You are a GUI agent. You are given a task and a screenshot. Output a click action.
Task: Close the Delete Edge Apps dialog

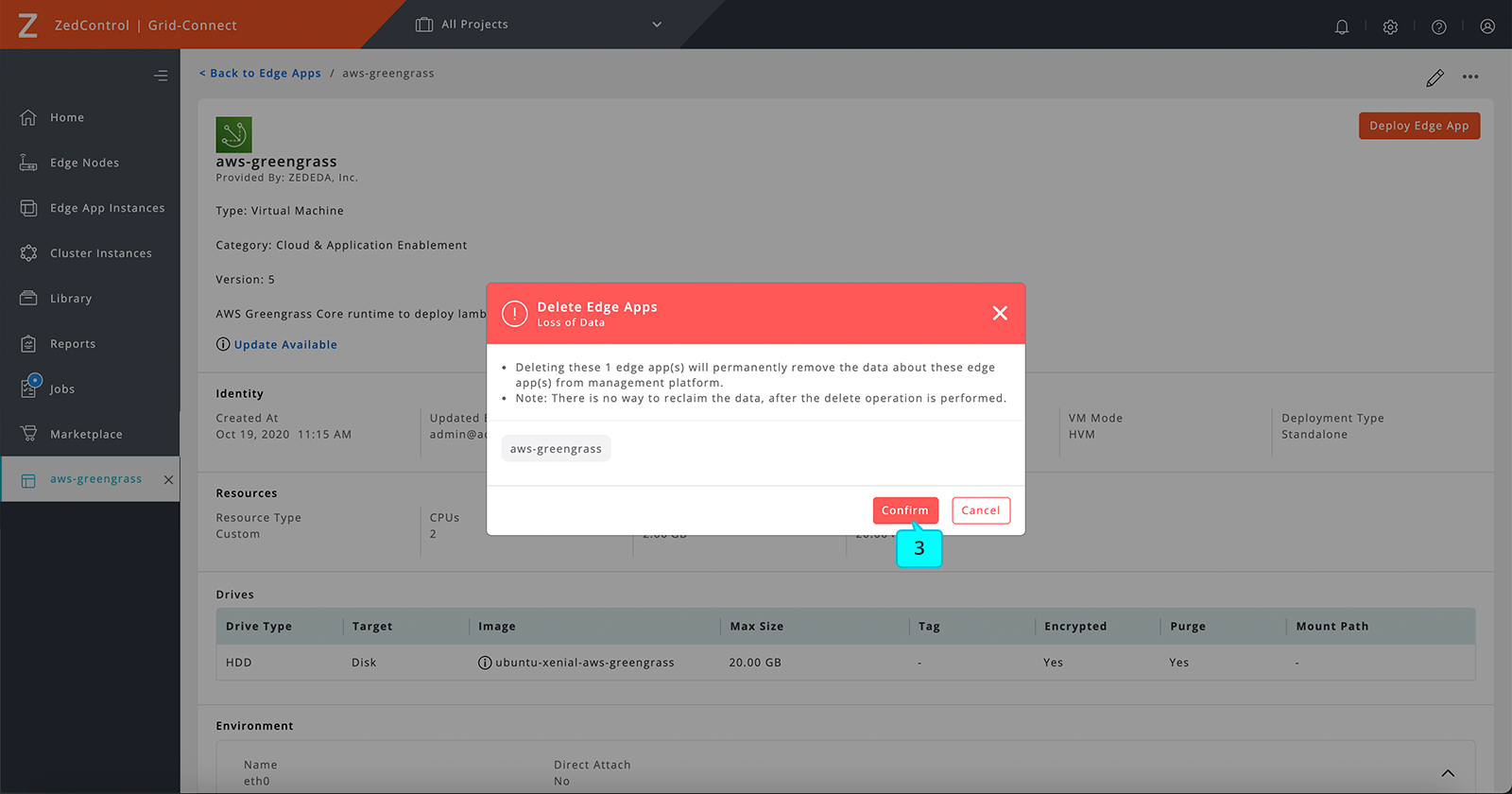(1000, 313)
